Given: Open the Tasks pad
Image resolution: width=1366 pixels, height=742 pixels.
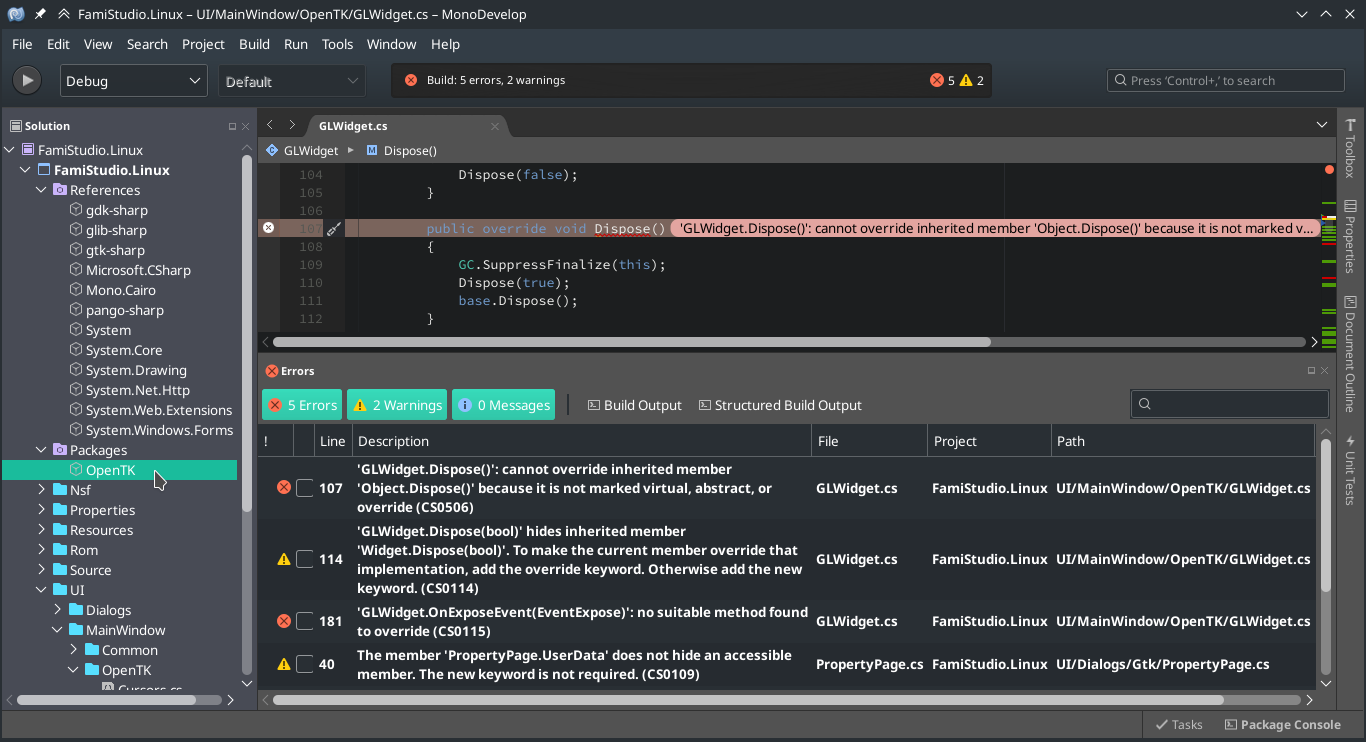Looking at the screenshot, I should pyautogui.click(x=1179, y=725).
